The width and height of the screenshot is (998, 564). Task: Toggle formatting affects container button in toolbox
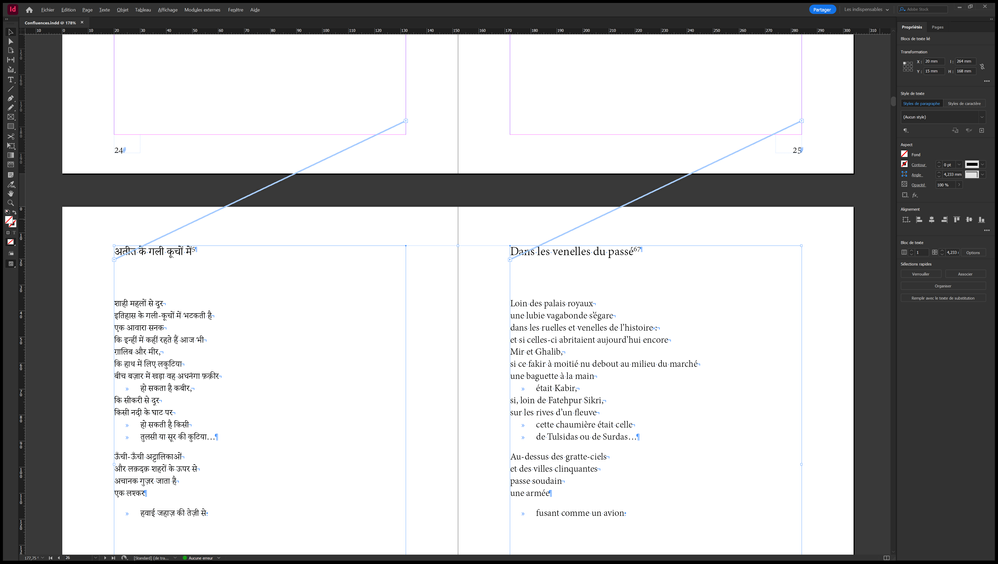pos(8,232)
